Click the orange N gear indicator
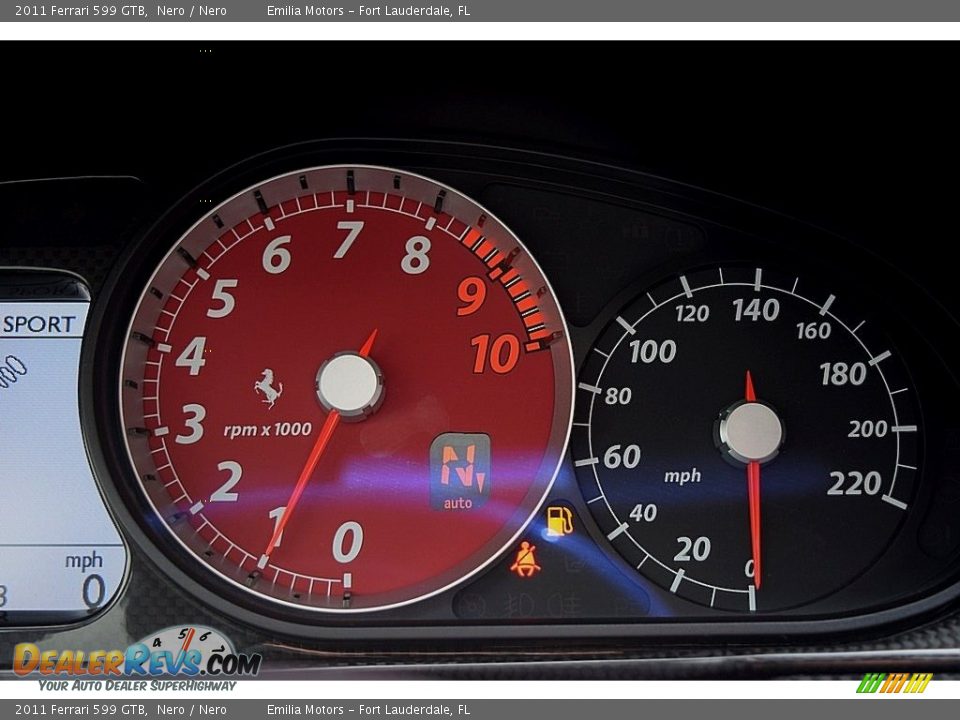Image resolution: width=960 pixels, height=720 pixels. coord(462,462)
